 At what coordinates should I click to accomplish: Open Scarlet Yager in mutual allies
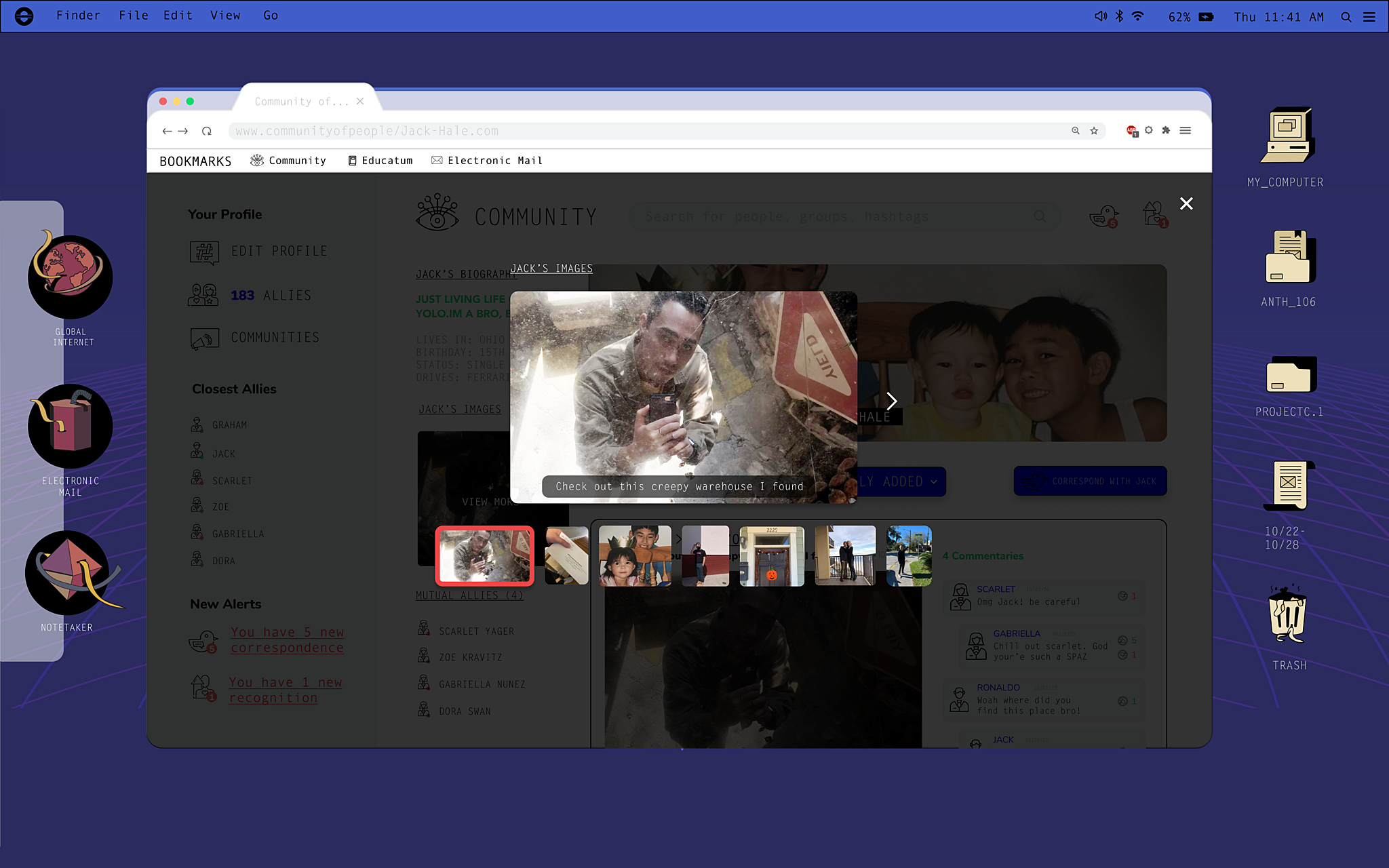(466, 630)
